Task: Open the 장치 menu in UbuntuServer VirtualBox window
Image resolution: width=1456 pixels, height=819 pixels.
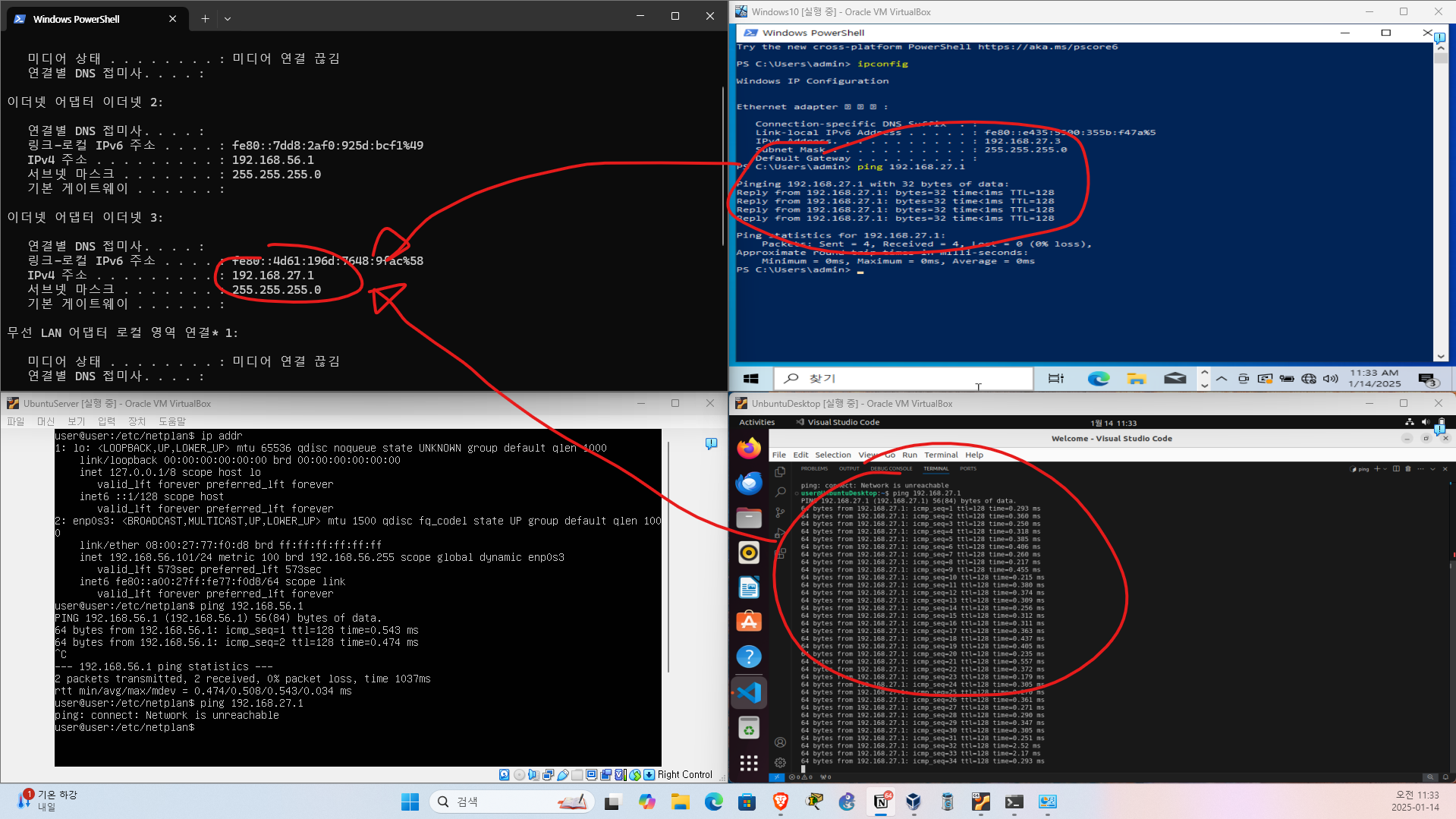Action: [x=137, y=421]
